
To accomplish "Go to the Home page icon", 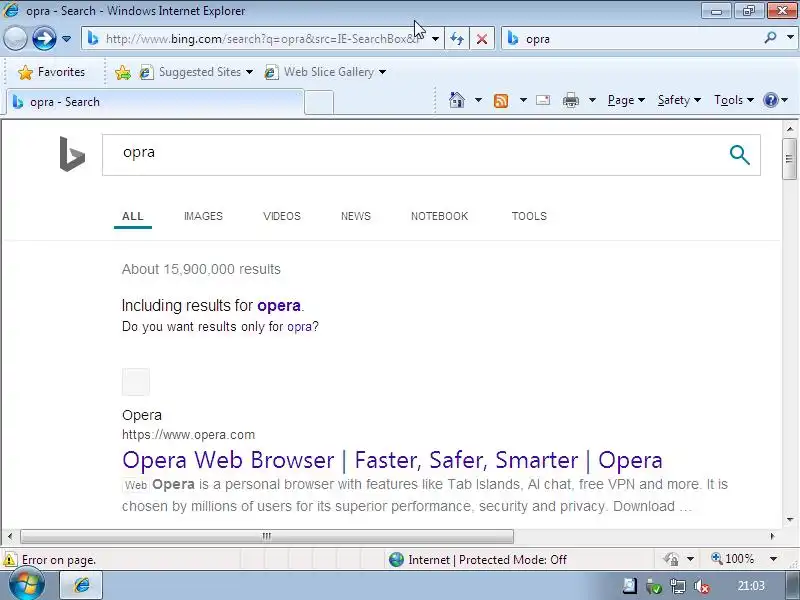I will 457,100.
